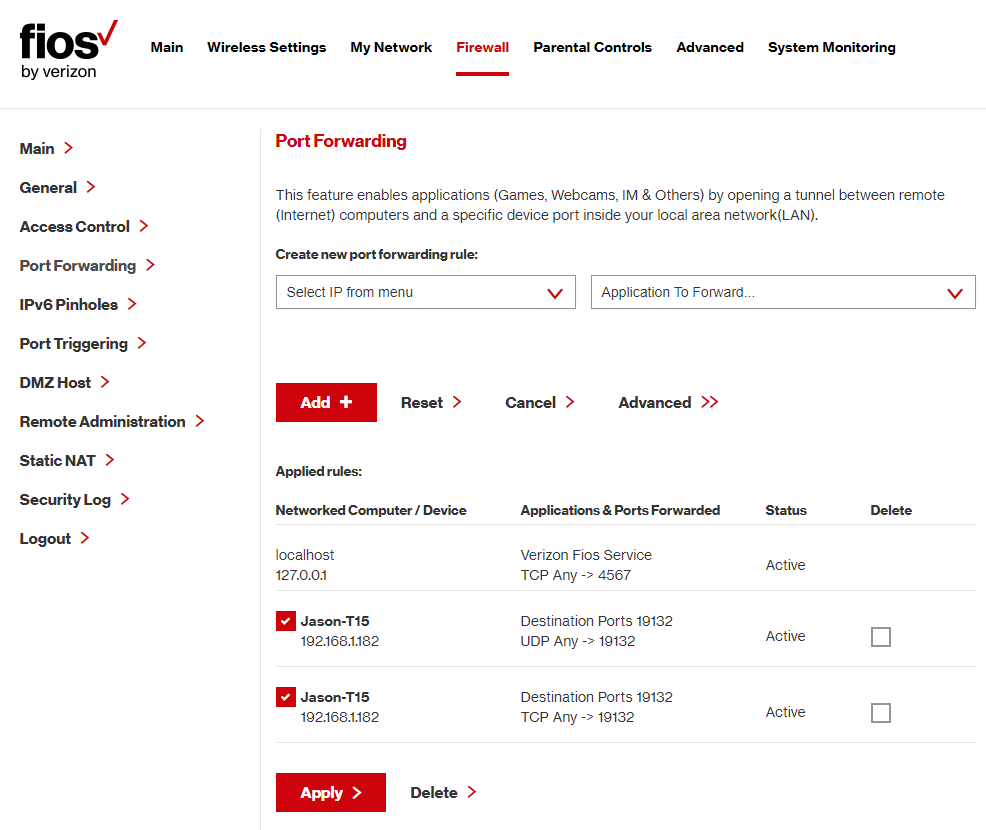This screenshot has height=830, width=986.
Task: Click the chevron arrow next to Port Triggering
Action: click(142, 343)
